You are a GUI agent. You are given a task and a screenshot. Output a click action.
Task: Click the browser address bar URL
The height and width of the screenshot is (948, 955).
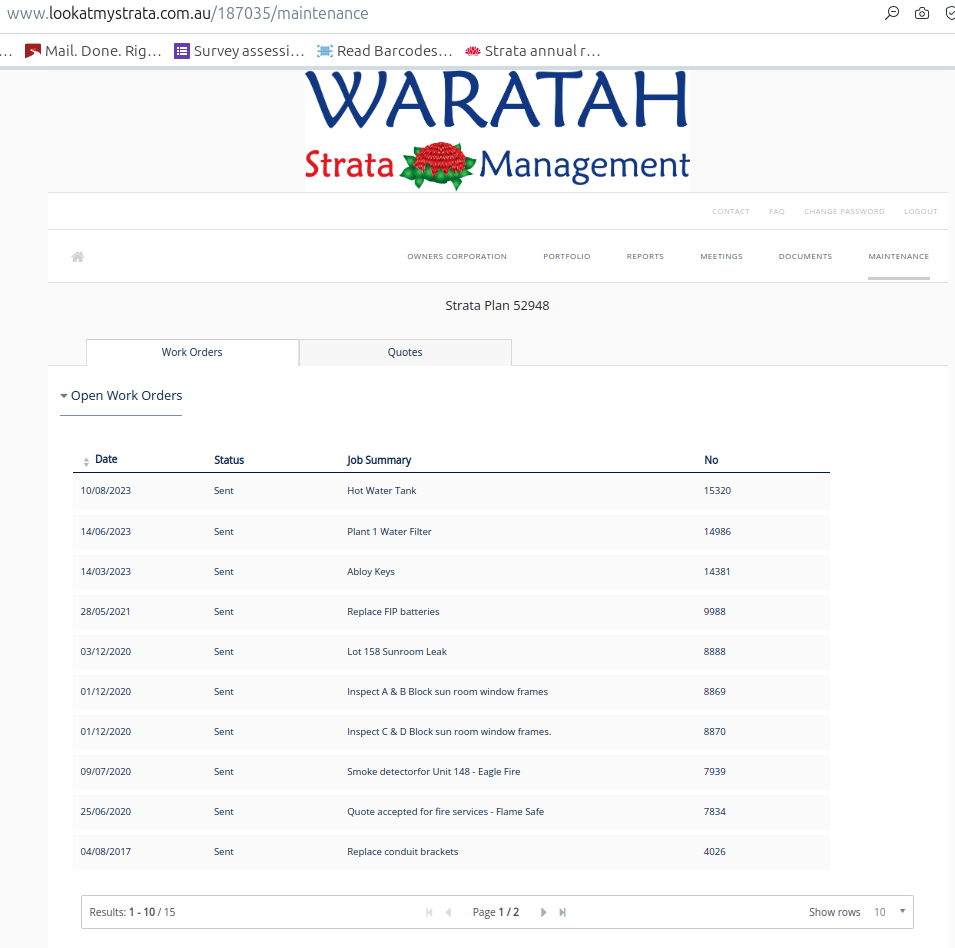click(188, 13)
